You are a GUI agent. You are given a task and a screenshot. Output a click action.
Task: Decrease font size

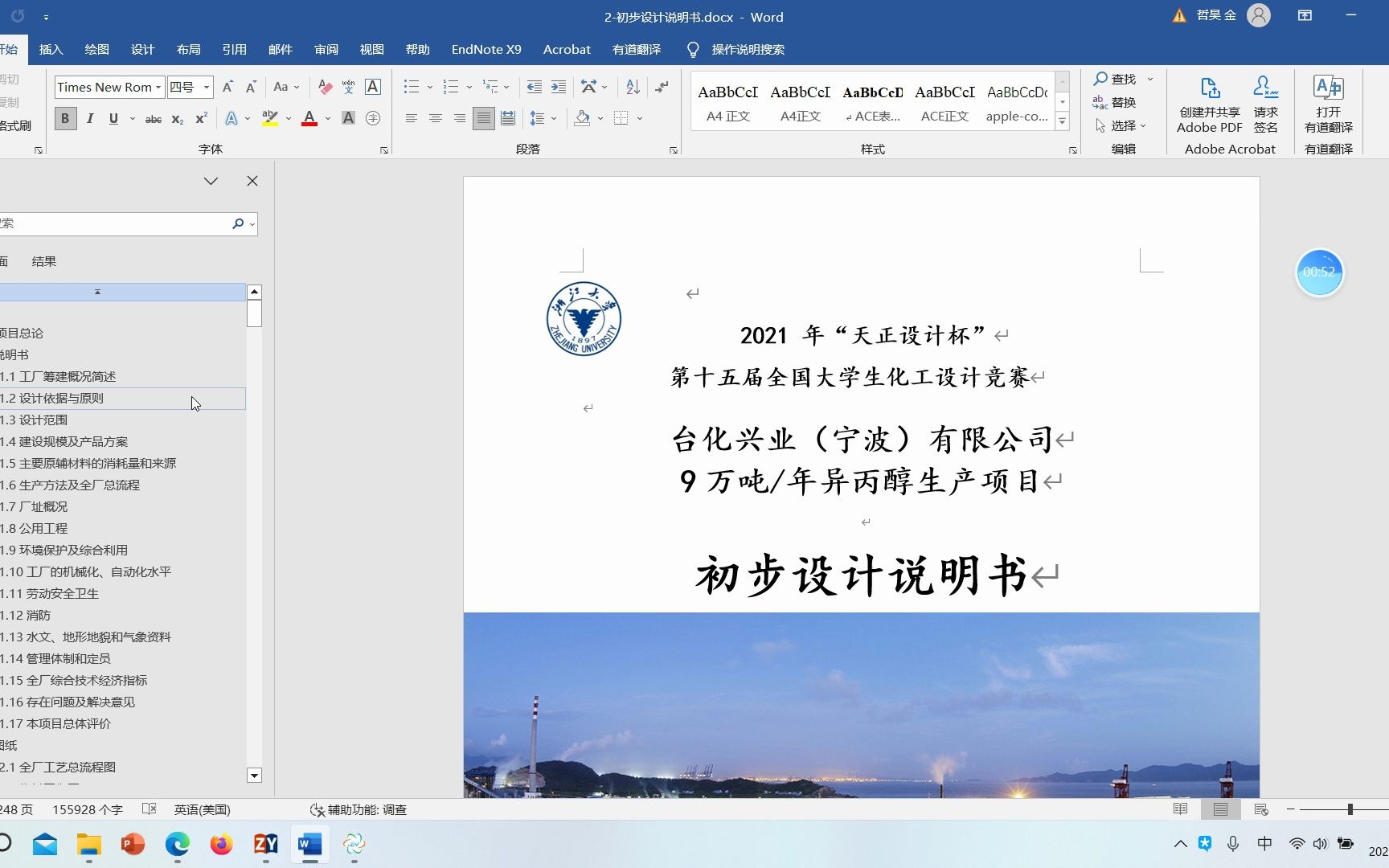point(251,87)
